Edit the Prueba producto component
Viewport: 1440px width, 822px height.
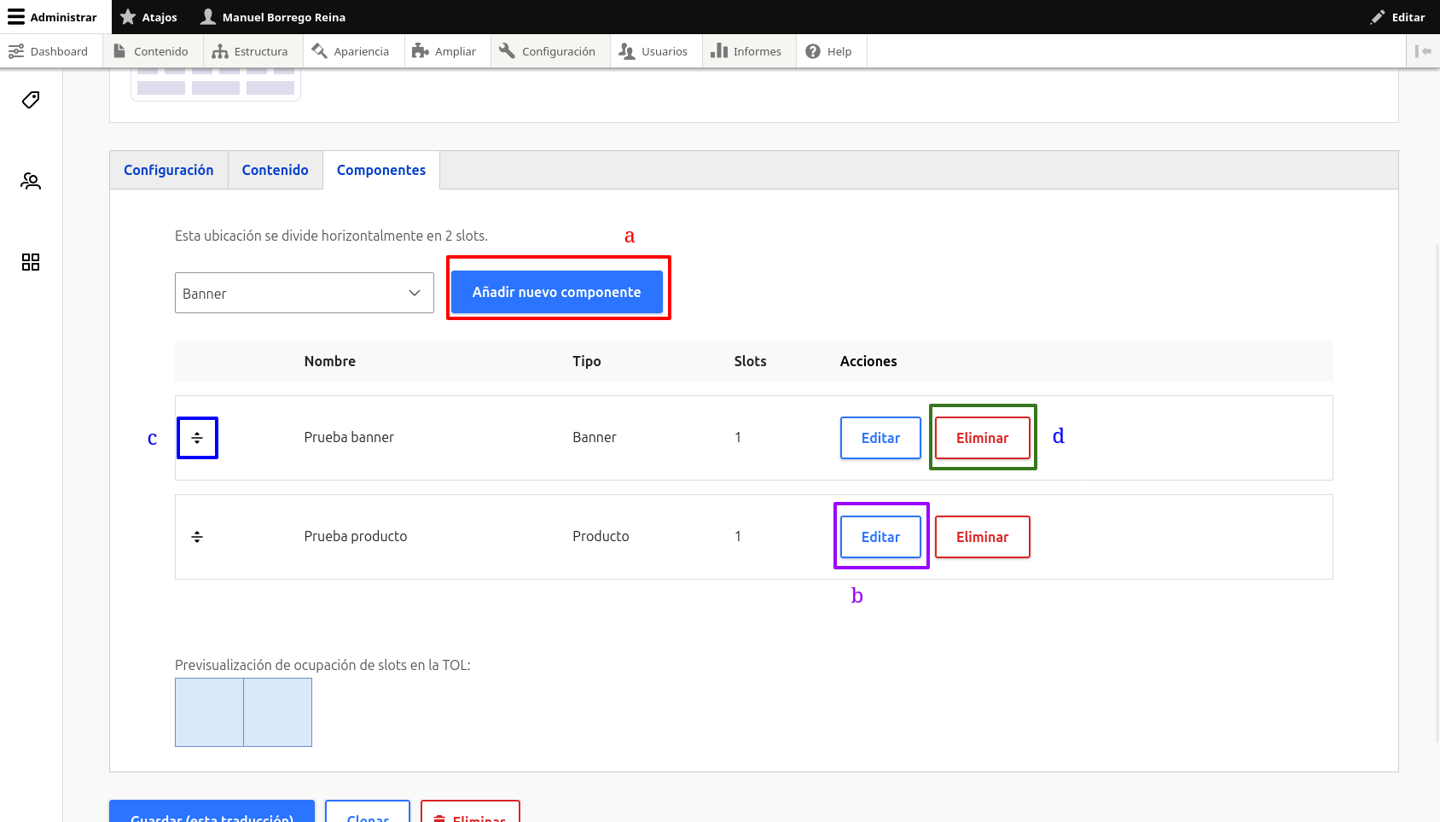[880, 537]
